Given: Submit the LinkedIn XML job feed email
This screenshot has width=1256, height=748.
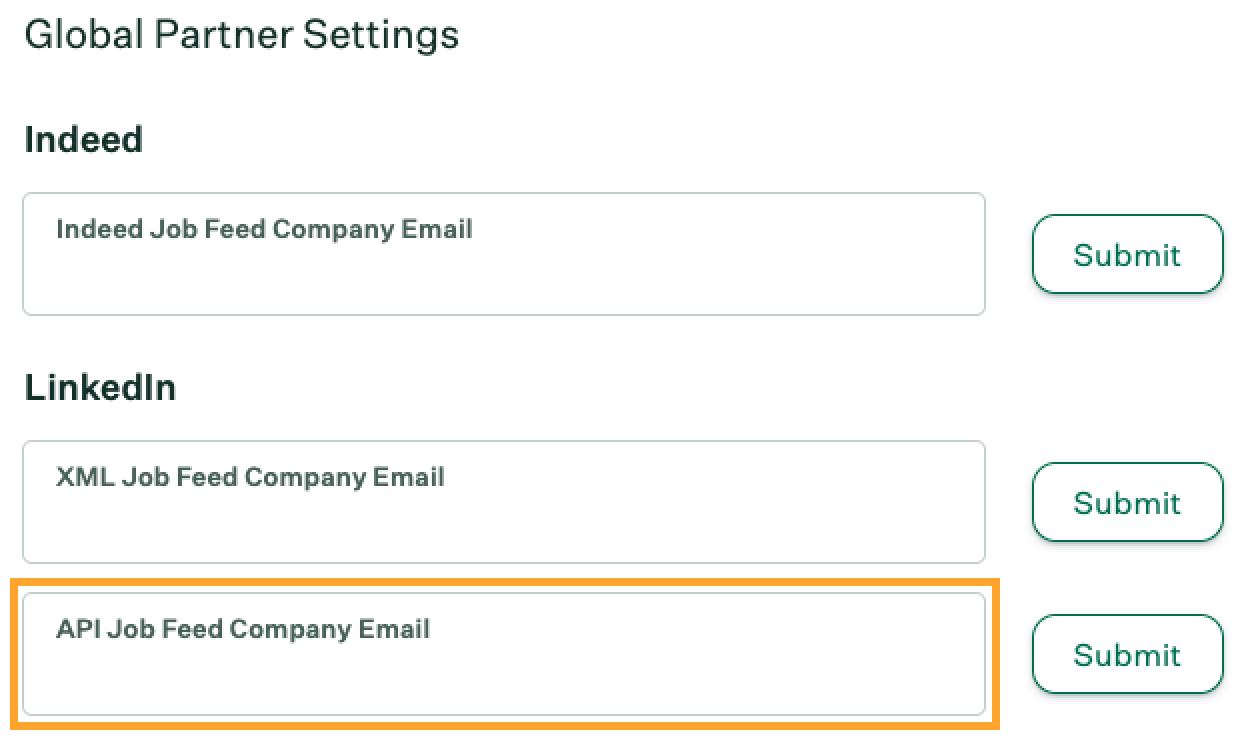Looking at the screenshot, I should (1127, 503).
